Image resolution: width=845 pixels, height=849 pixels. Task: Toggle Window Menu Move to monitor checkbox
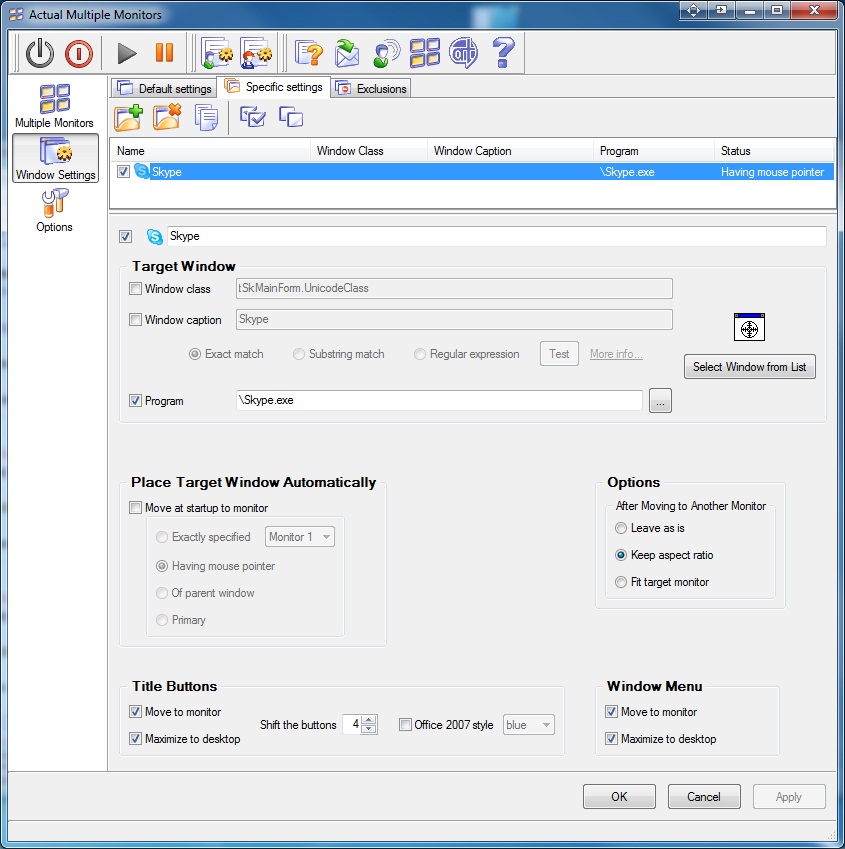pos(612,711)
